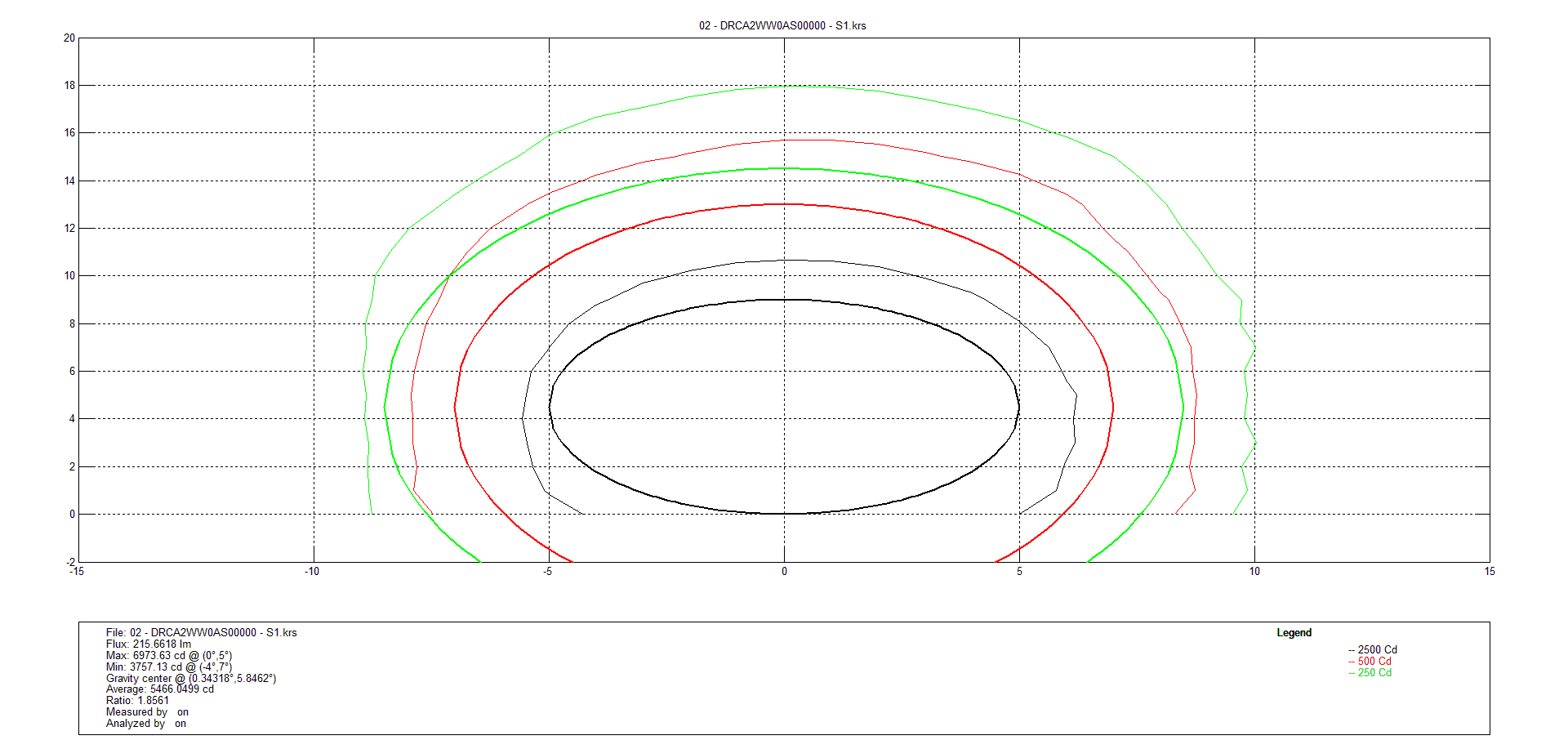Viewport: 1568px width, 749px height.
Task: Click the Max 6973.63 cd line
Action: pos(168,656)
